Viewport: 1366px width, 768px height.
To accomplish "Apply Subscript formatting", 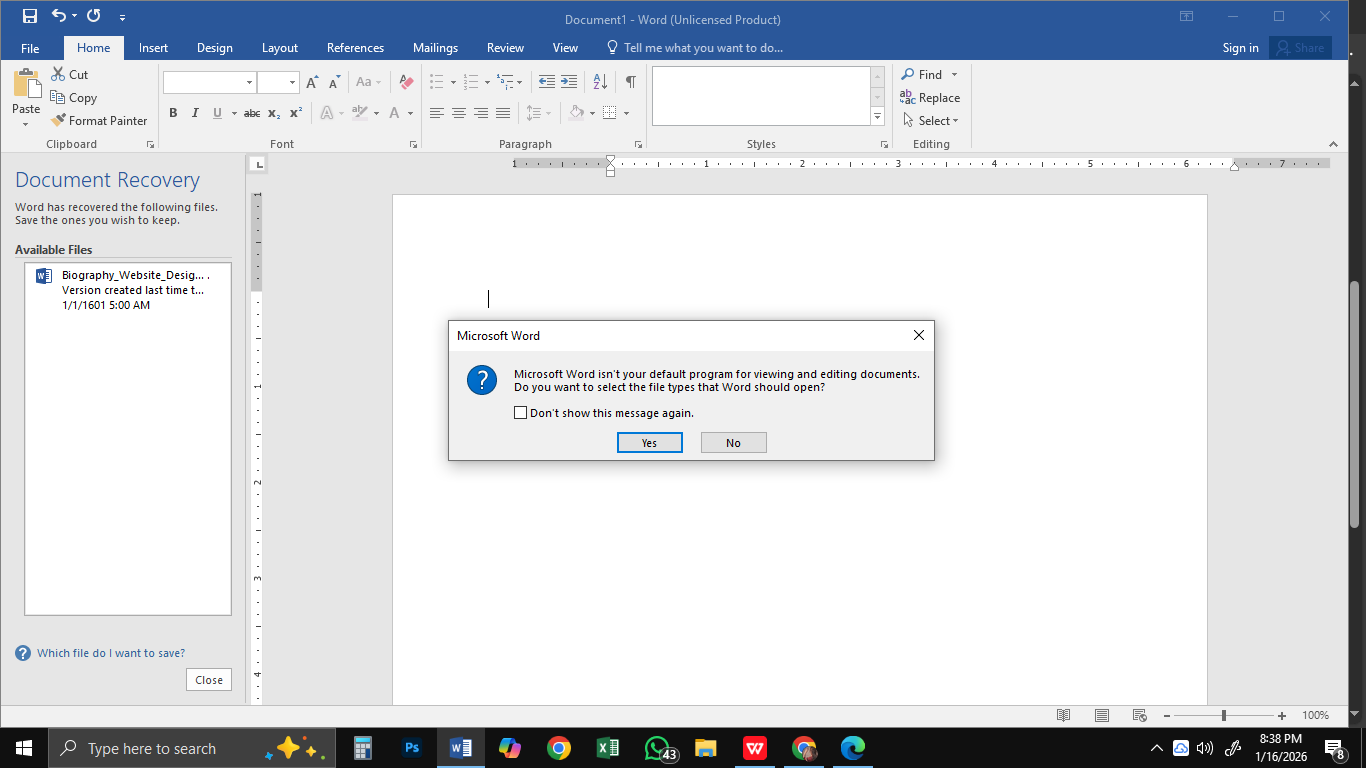I will coord(274,113).
